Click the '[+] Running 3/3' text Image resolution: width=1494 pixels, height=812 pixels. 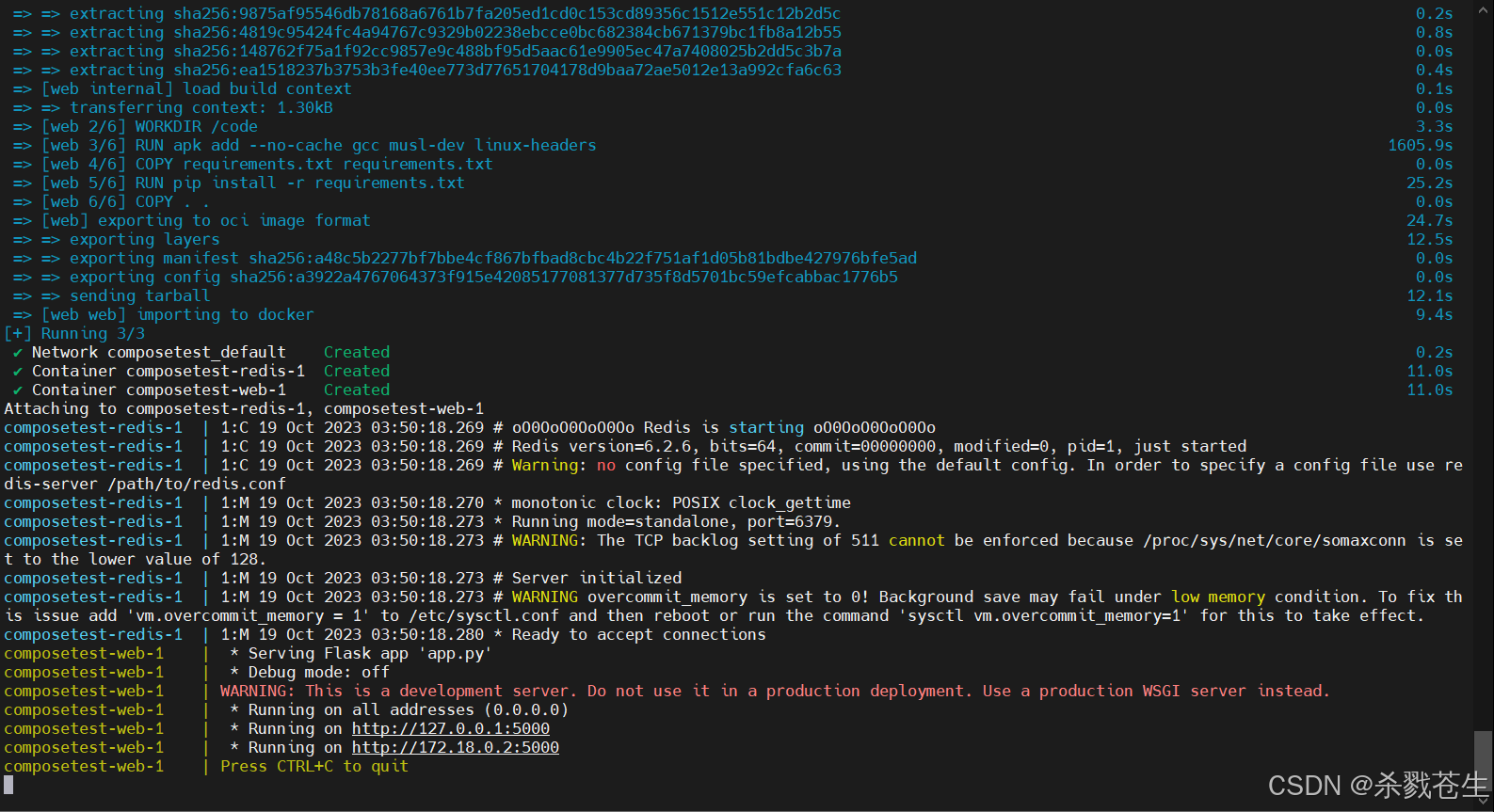click(75, 333)
